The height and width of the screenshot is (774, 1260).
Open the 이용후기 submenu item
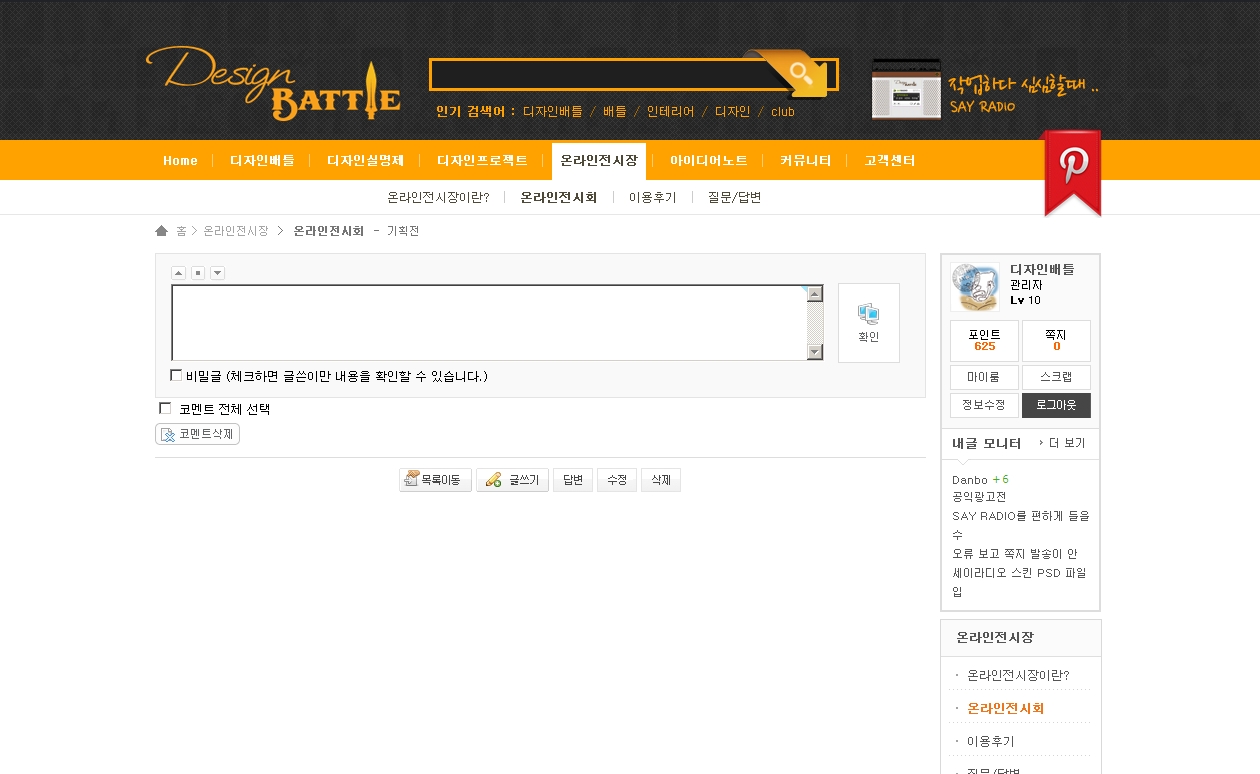(x=652, y=198)
